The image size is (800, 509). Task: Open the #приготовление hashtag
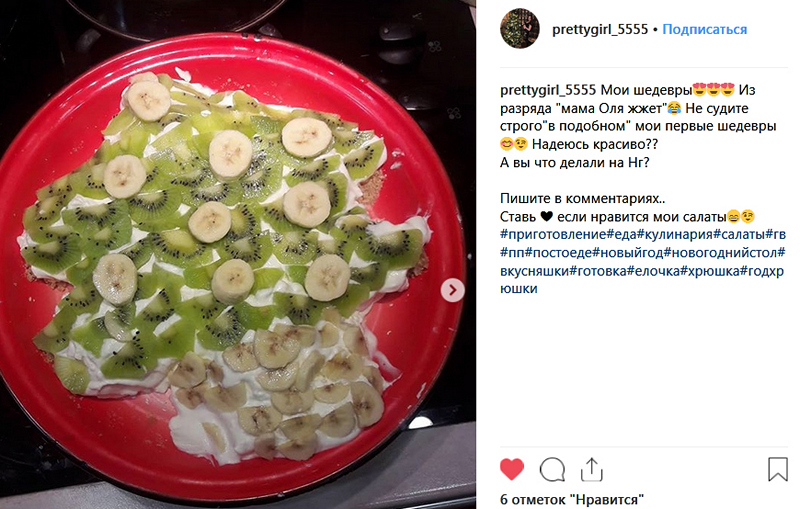[553, 235]
